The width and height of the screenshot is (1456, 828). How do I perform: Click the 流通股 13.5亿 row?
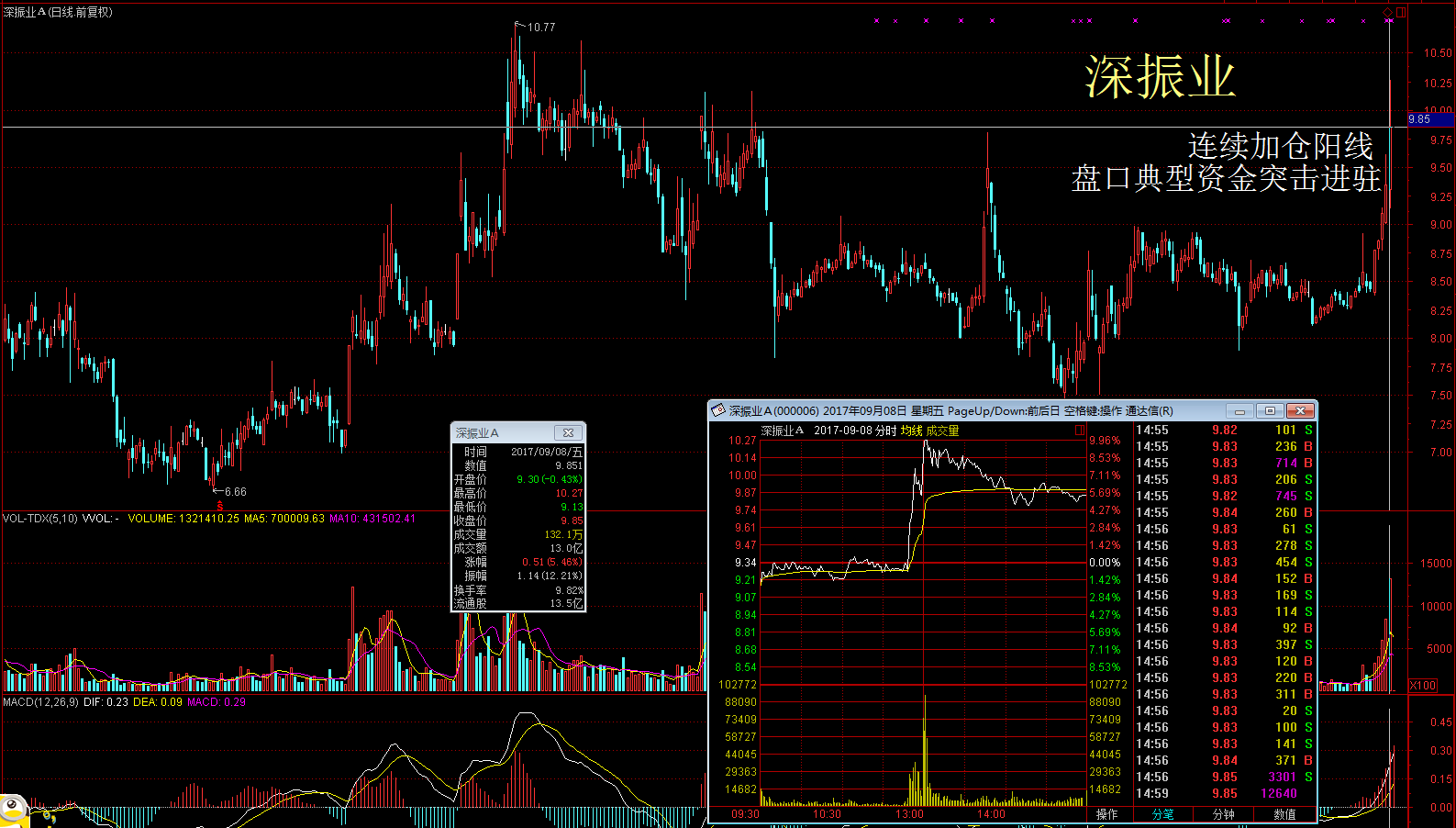518,603
